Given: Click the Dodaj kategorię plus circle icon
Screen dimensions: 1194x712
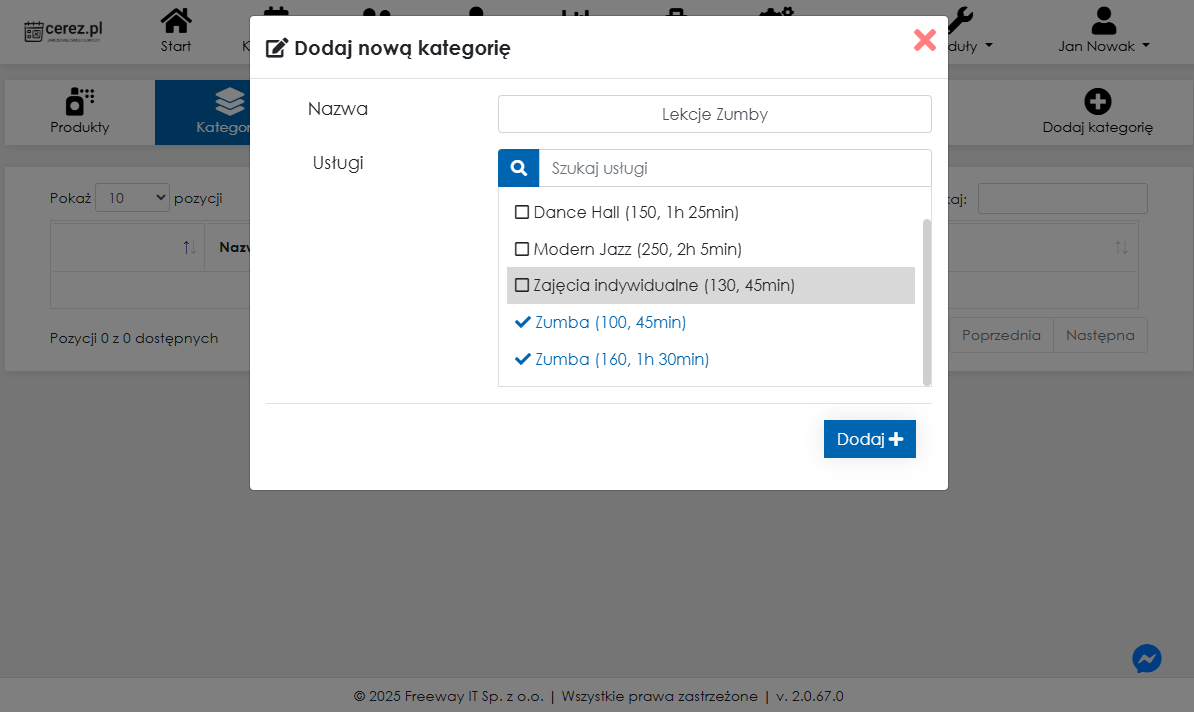Looking at the screenshot, I should [1097, 101].
